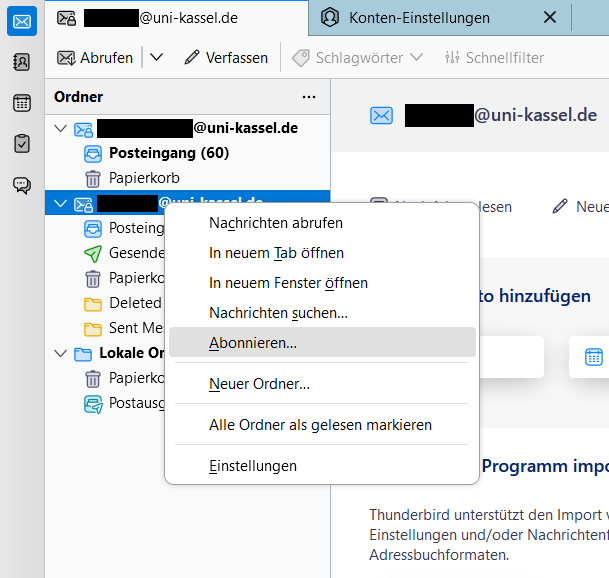Click the Lokale Ordner folder icon
This screenshot has height=578, width=609.
(x=83, y=354)
